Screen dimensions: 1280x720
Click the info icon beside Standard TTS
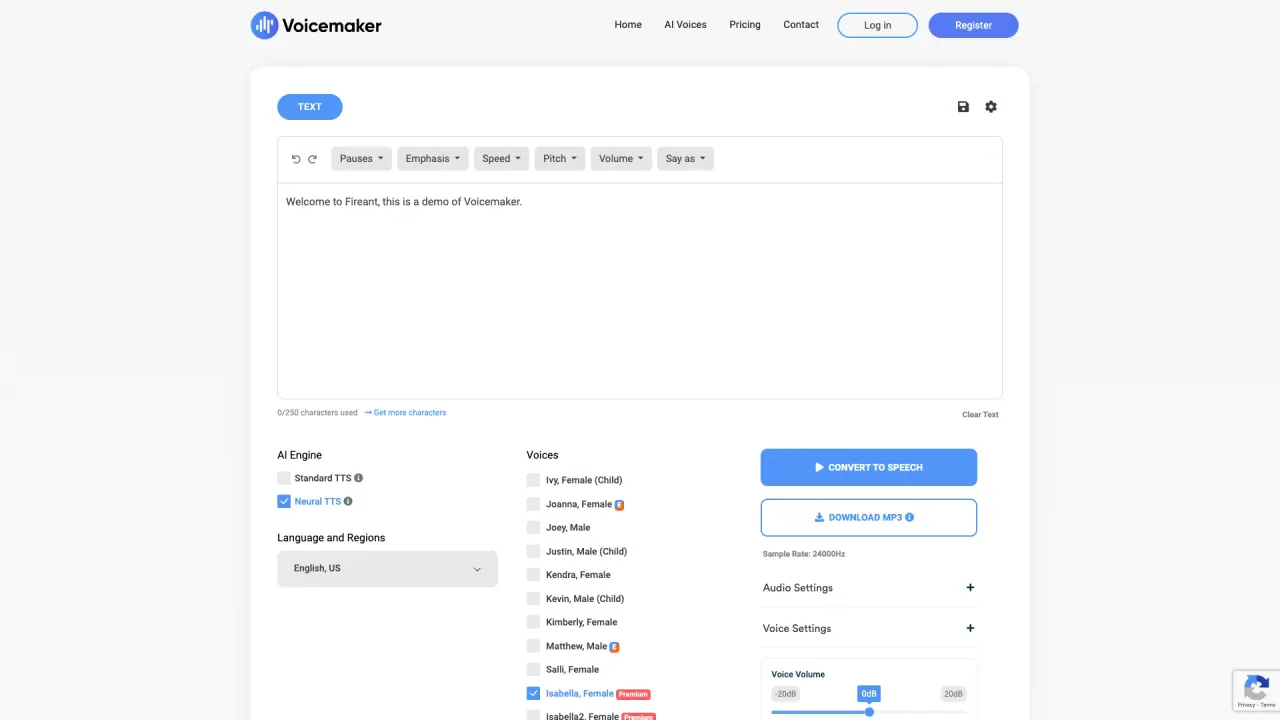point(359,478)
